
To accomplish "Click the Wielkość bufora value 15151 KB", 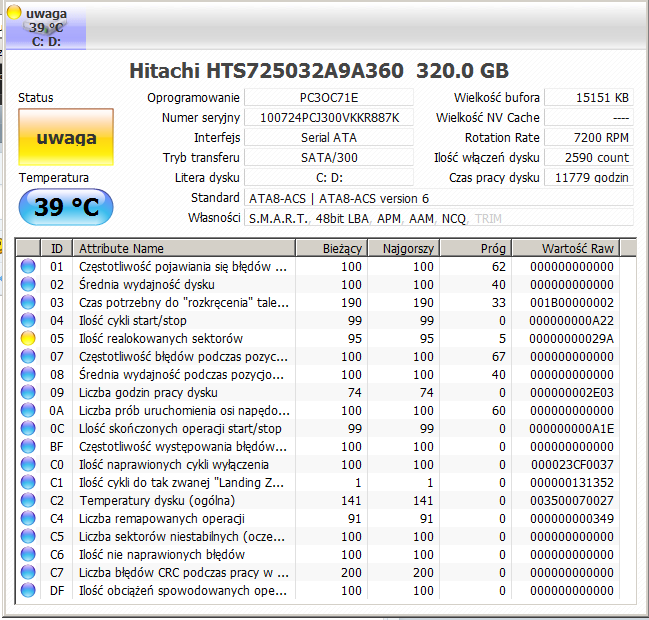I will (589, 98).
